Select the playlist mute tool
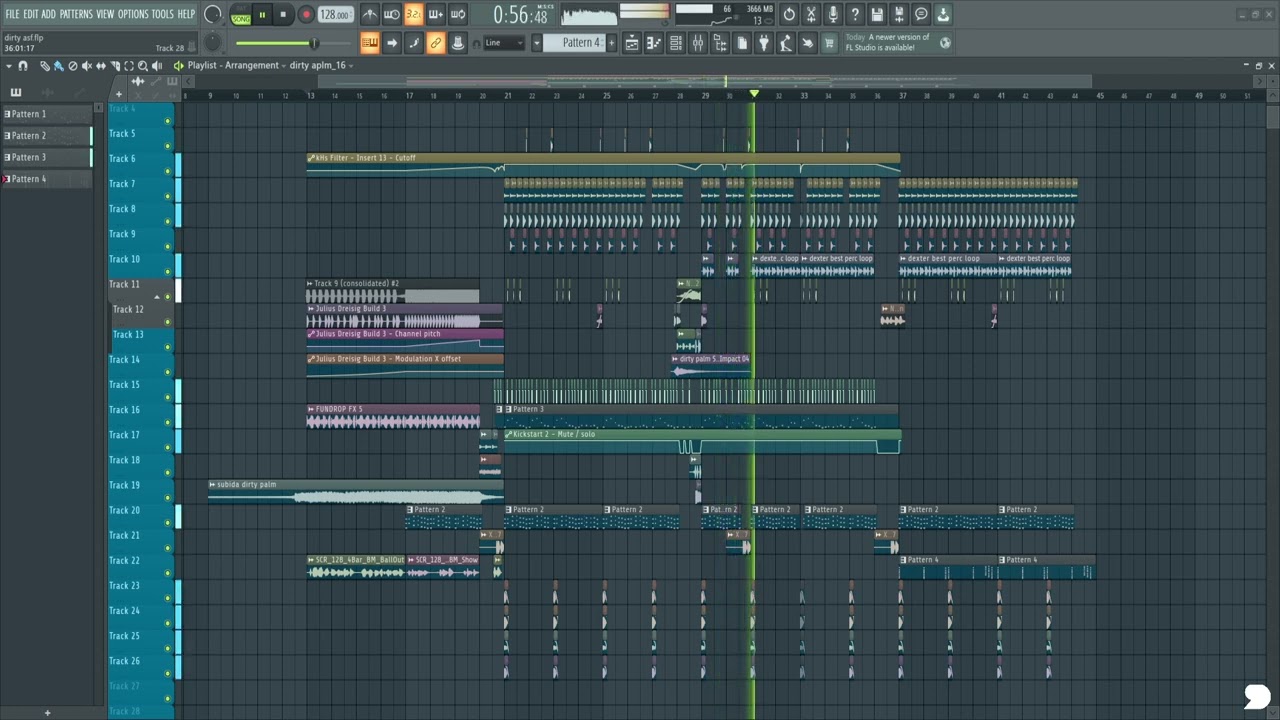 click(x=87, y=66)
